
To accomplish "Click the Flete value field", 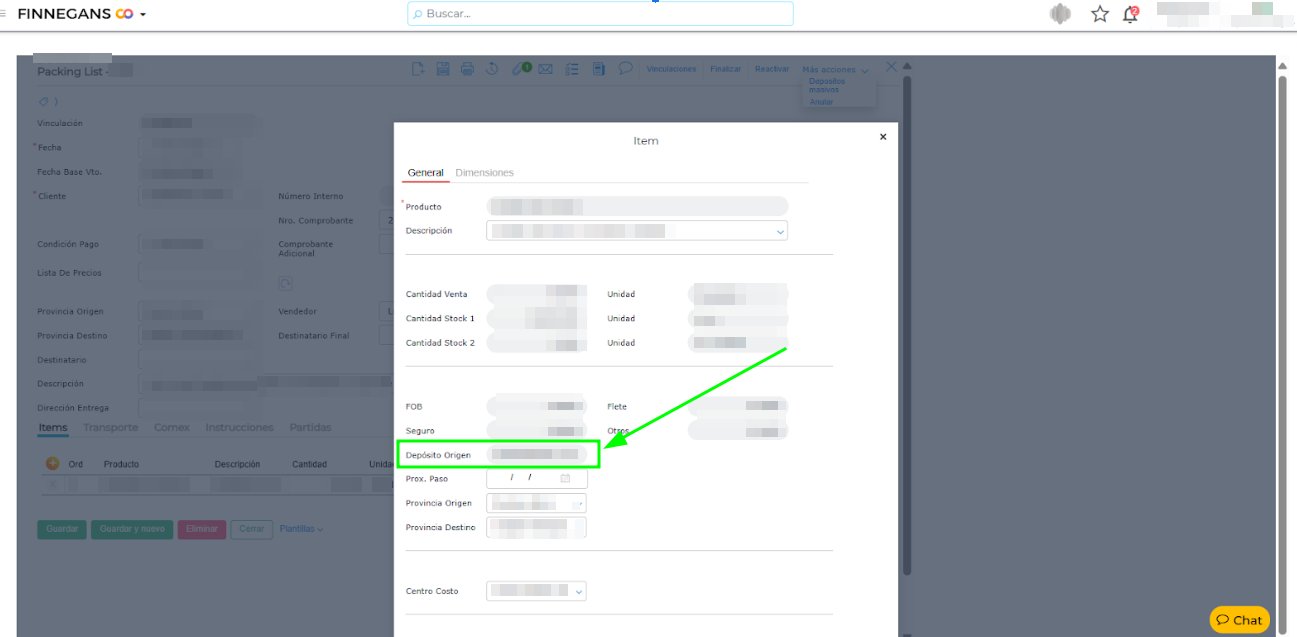I will pyautogui.click(x=738, y=406).
